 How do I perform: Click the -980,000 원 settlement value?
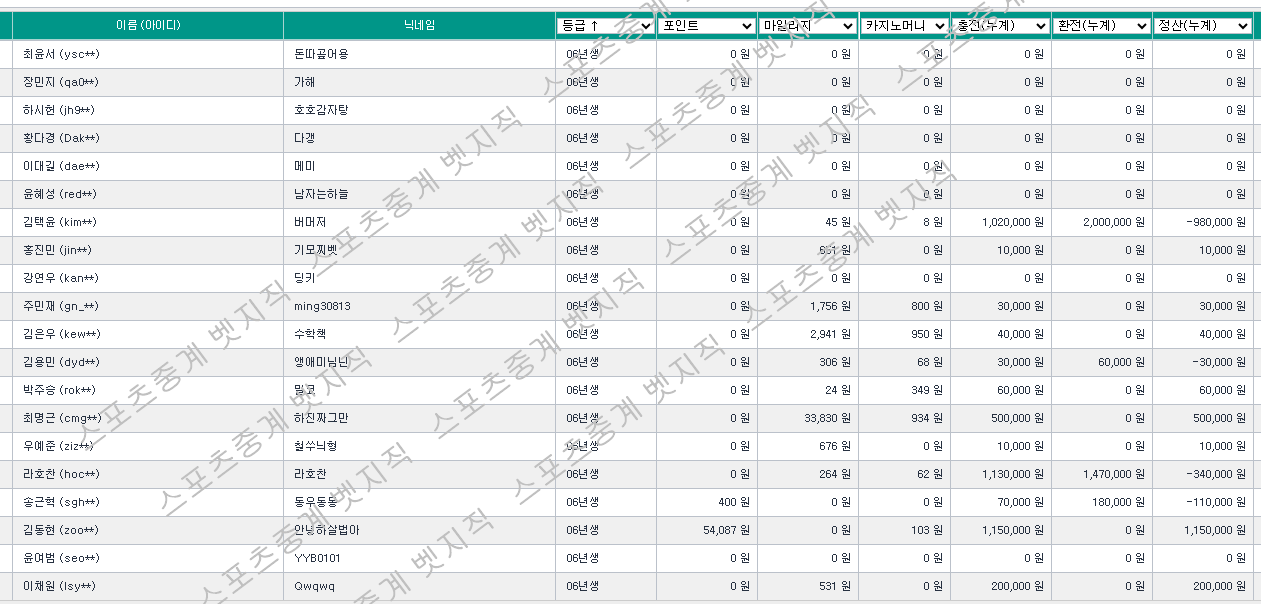[x=1212, y=222]
